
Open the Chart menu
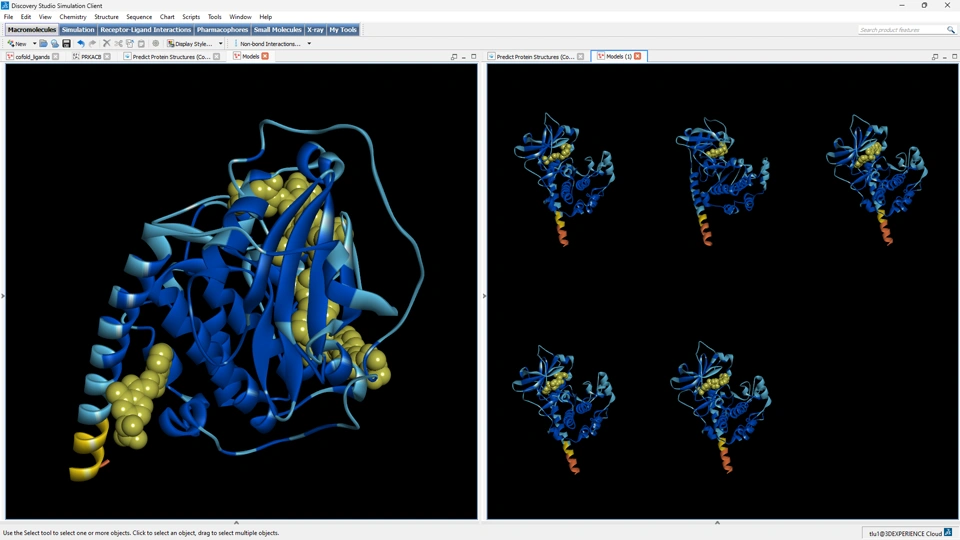[167, 17]
